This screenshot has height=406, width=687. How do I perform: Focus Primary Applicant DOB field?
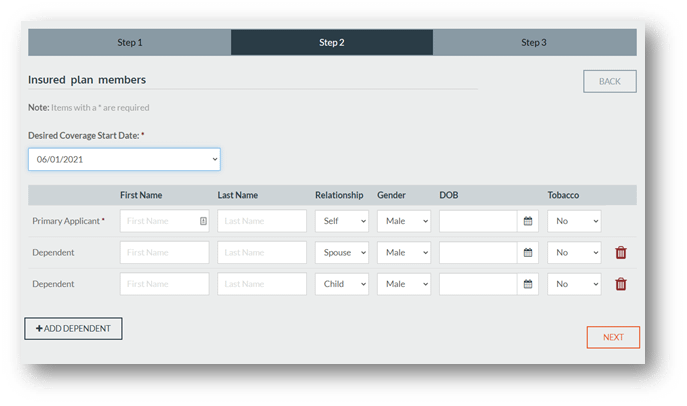point(478,221)
